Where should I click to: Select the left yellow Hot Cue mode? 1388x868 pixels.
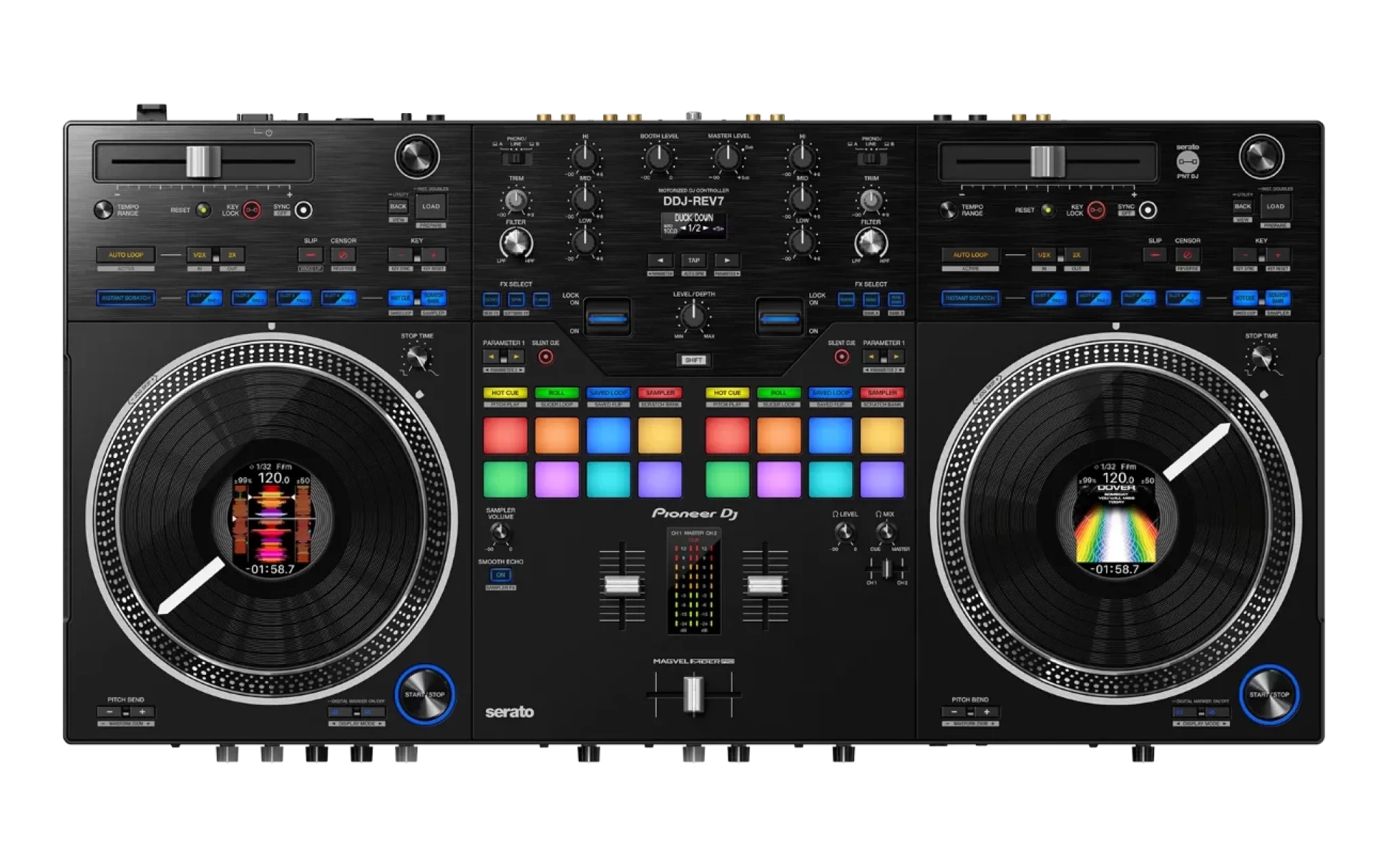point(505,393)
